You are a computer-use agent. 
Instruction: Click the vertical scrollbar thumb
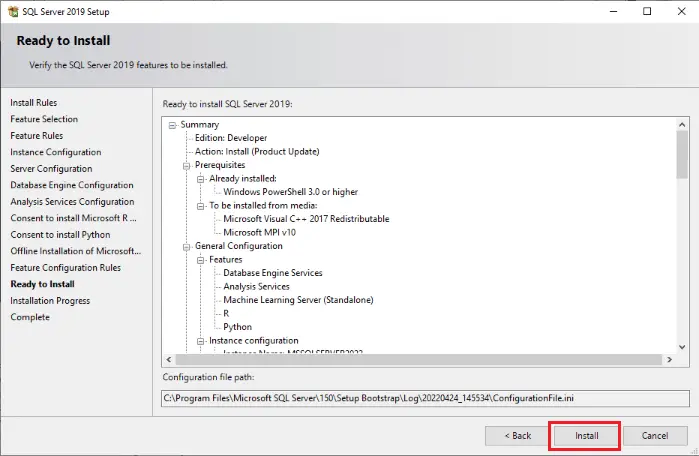click(x=682, y=155)
